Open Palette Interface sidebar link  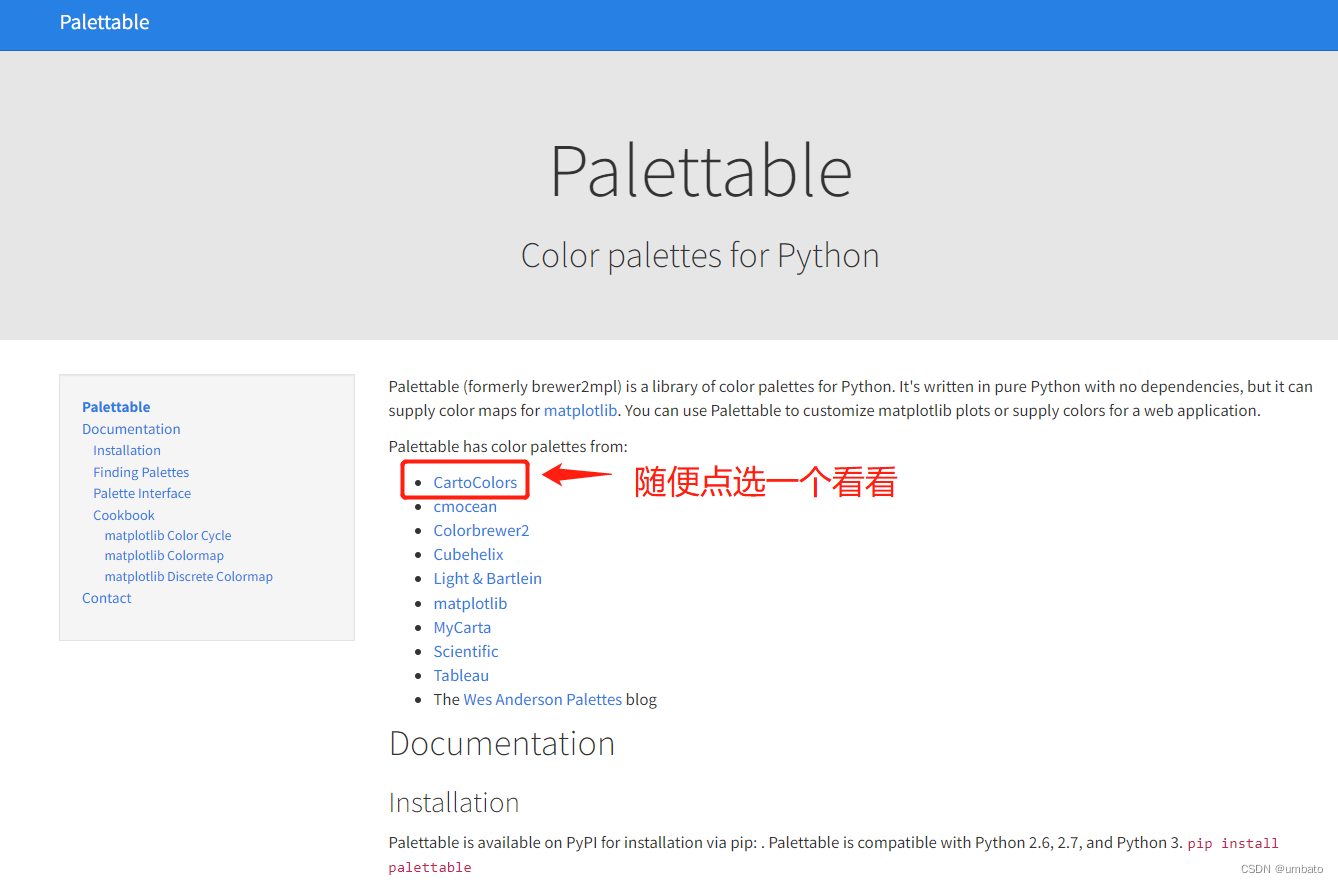tap(142, 493)
